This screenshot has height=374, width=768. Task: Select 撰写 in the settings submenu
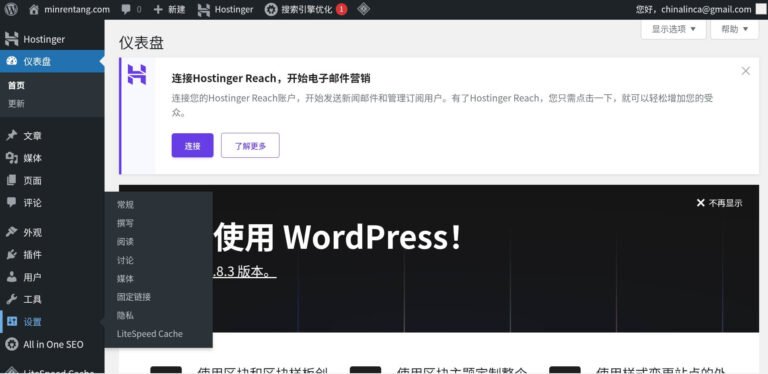click(x=125, y=223)
